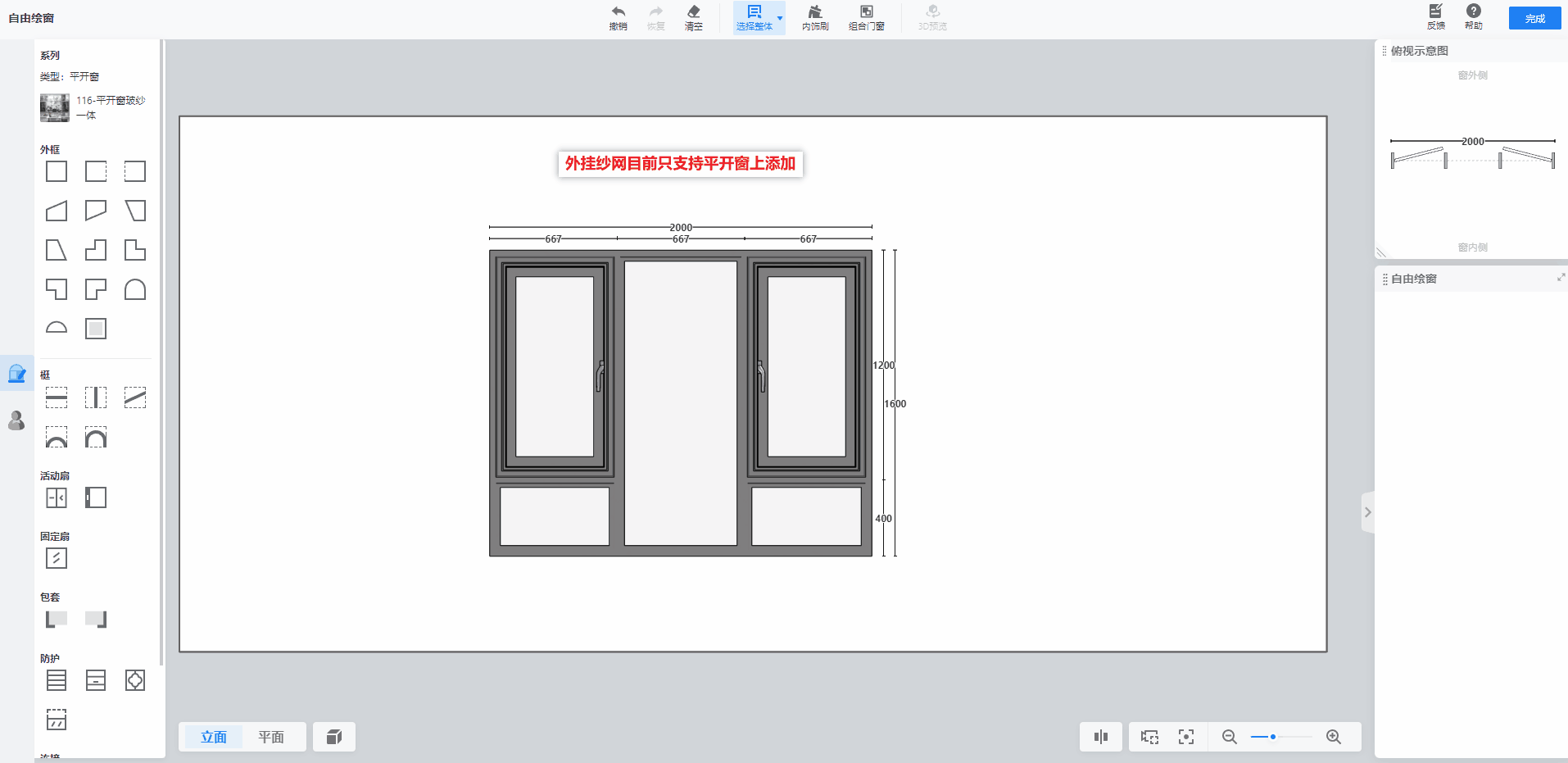Click the 帮助 help button
The width and height of the screenshot is (1568, 763).
[x=1473, y=17]
